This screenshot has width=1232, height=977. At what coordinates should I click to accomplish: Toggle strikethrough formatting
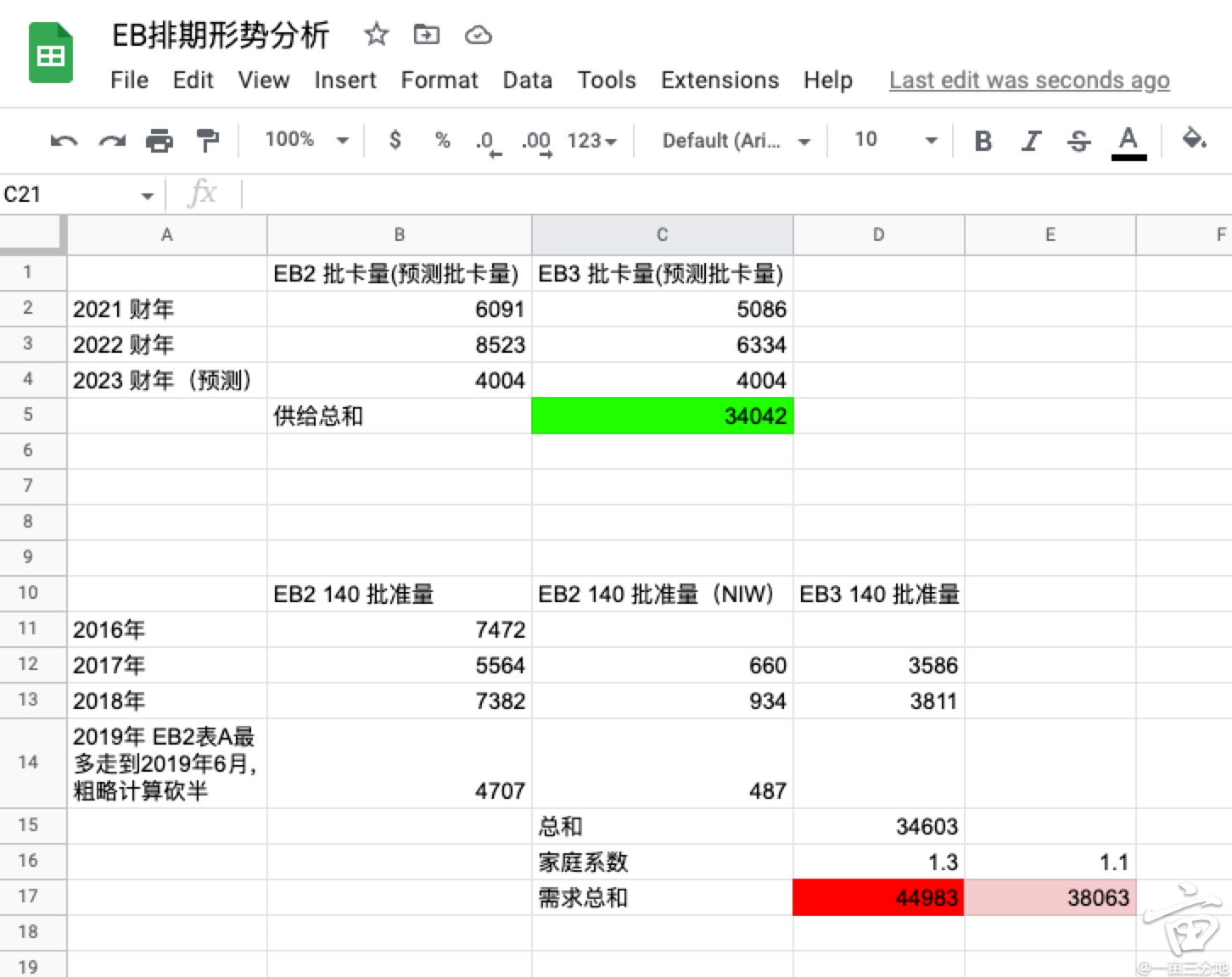pos(1078,141)
